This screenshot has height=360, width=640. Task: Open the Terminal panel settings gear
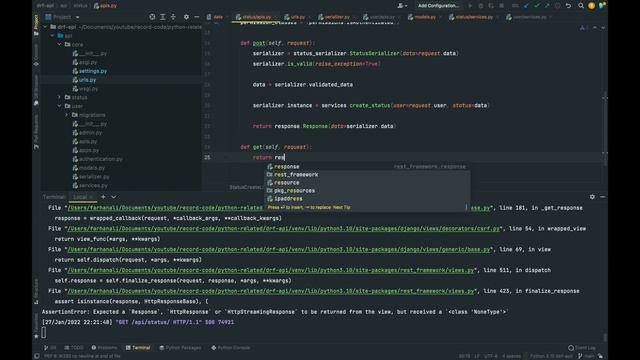click(x=592, y=197)
